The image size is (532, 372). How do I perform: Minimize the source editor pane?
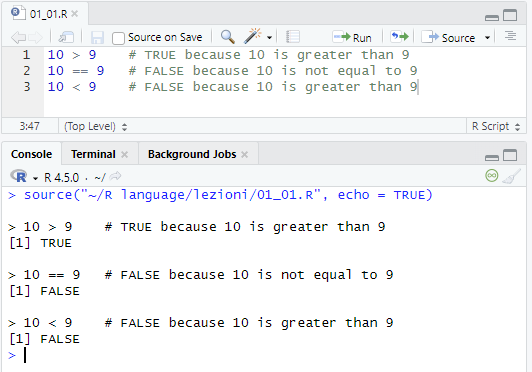click(x=492, y=17)
